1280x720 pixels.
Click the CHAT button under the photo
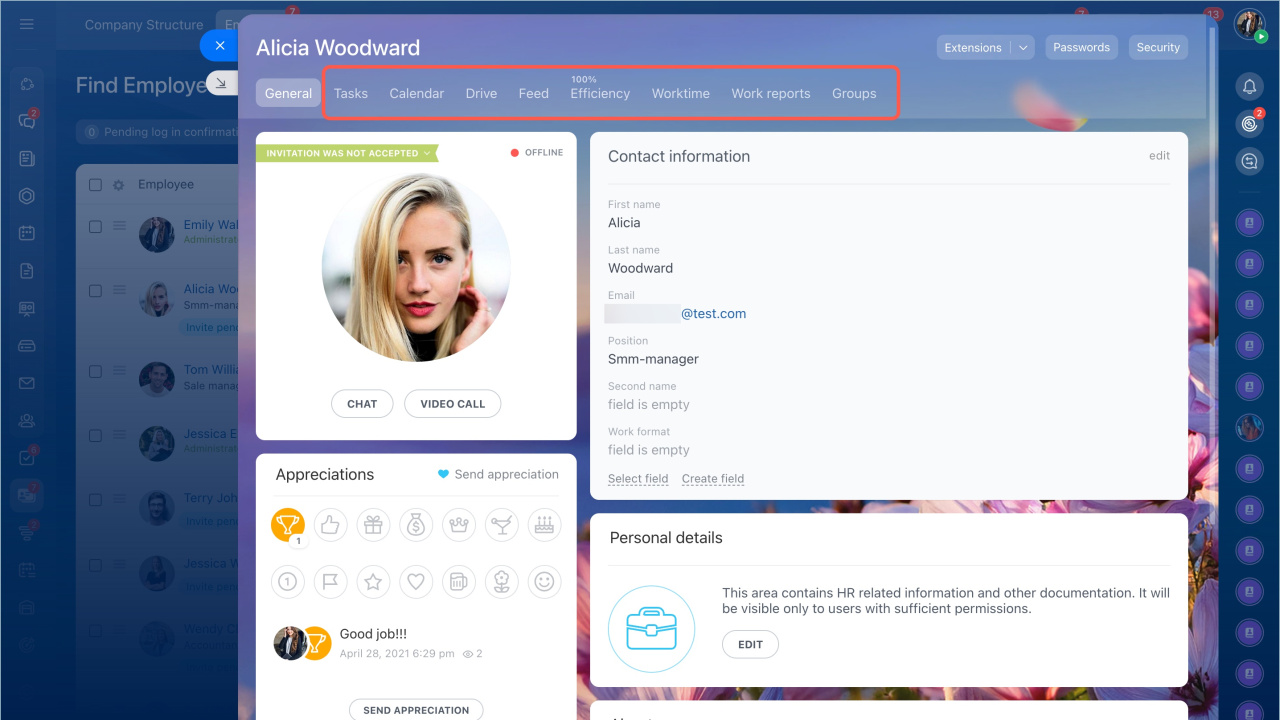pos(362,404)
